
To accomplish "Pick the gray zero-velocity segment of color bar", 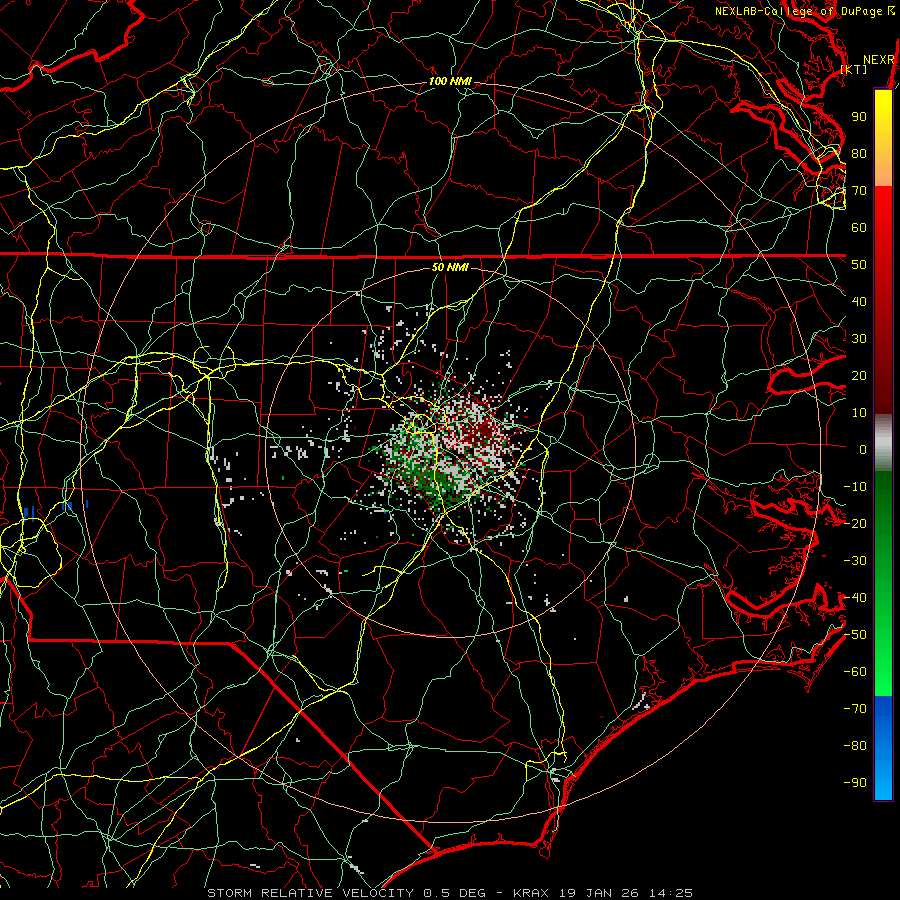I will tap(883, 443).
